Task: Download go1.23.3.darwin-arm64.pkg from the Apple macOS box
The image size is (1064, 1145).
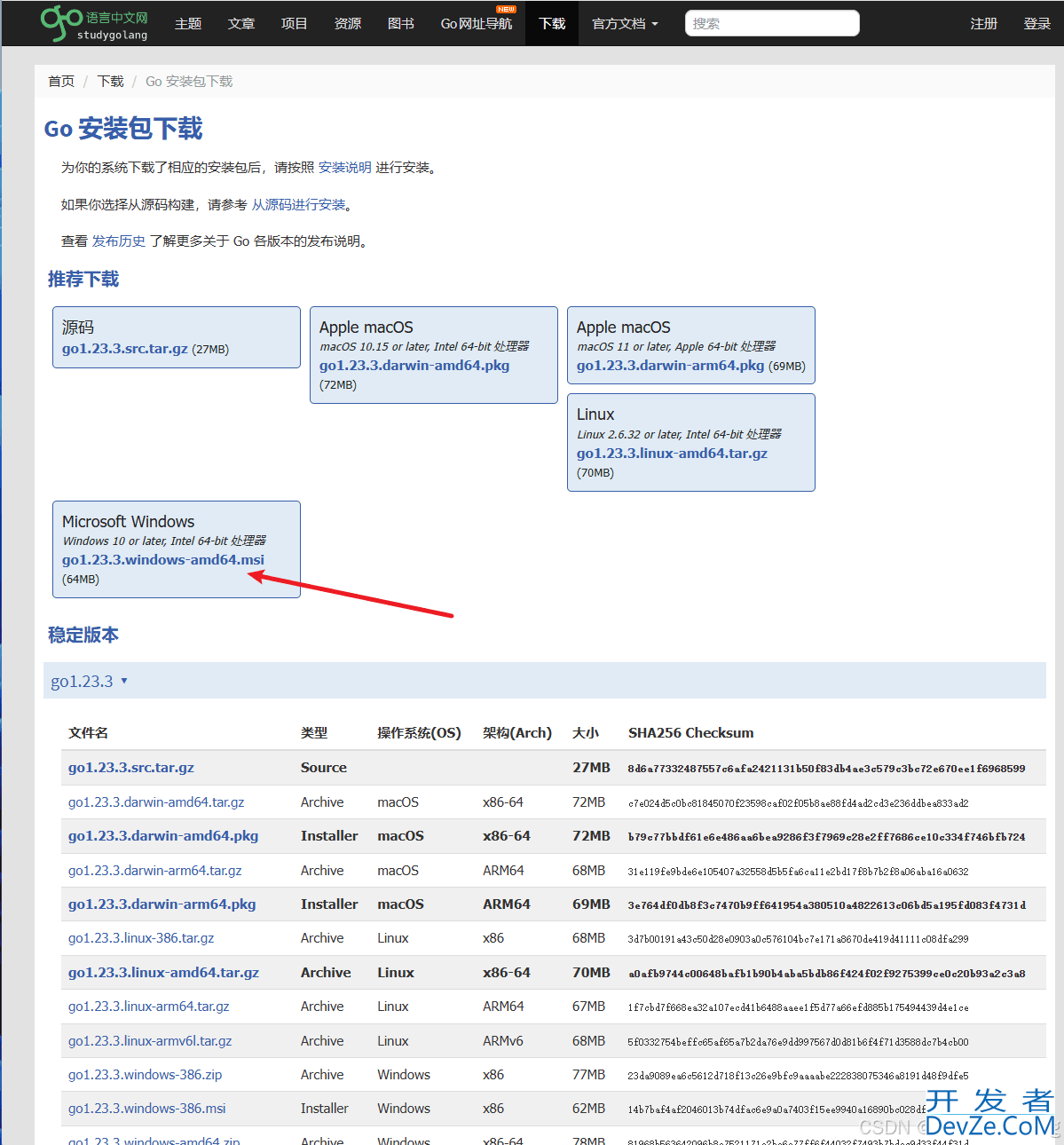Action: [670, 366]
